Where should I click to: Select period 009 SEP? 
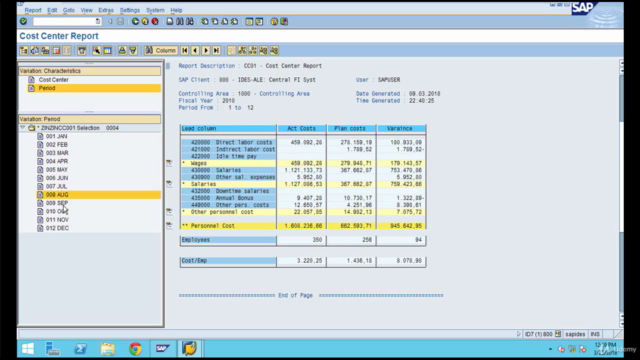pos(57,203)
